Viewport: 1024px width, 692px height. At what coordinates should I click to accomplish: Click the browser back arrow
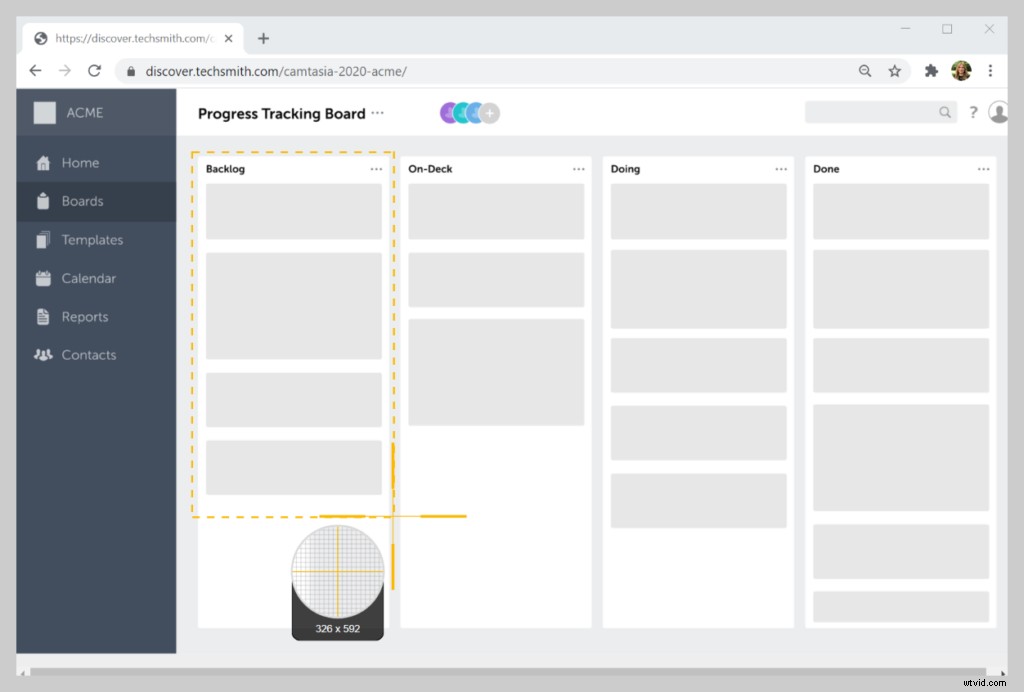[36, 71]
